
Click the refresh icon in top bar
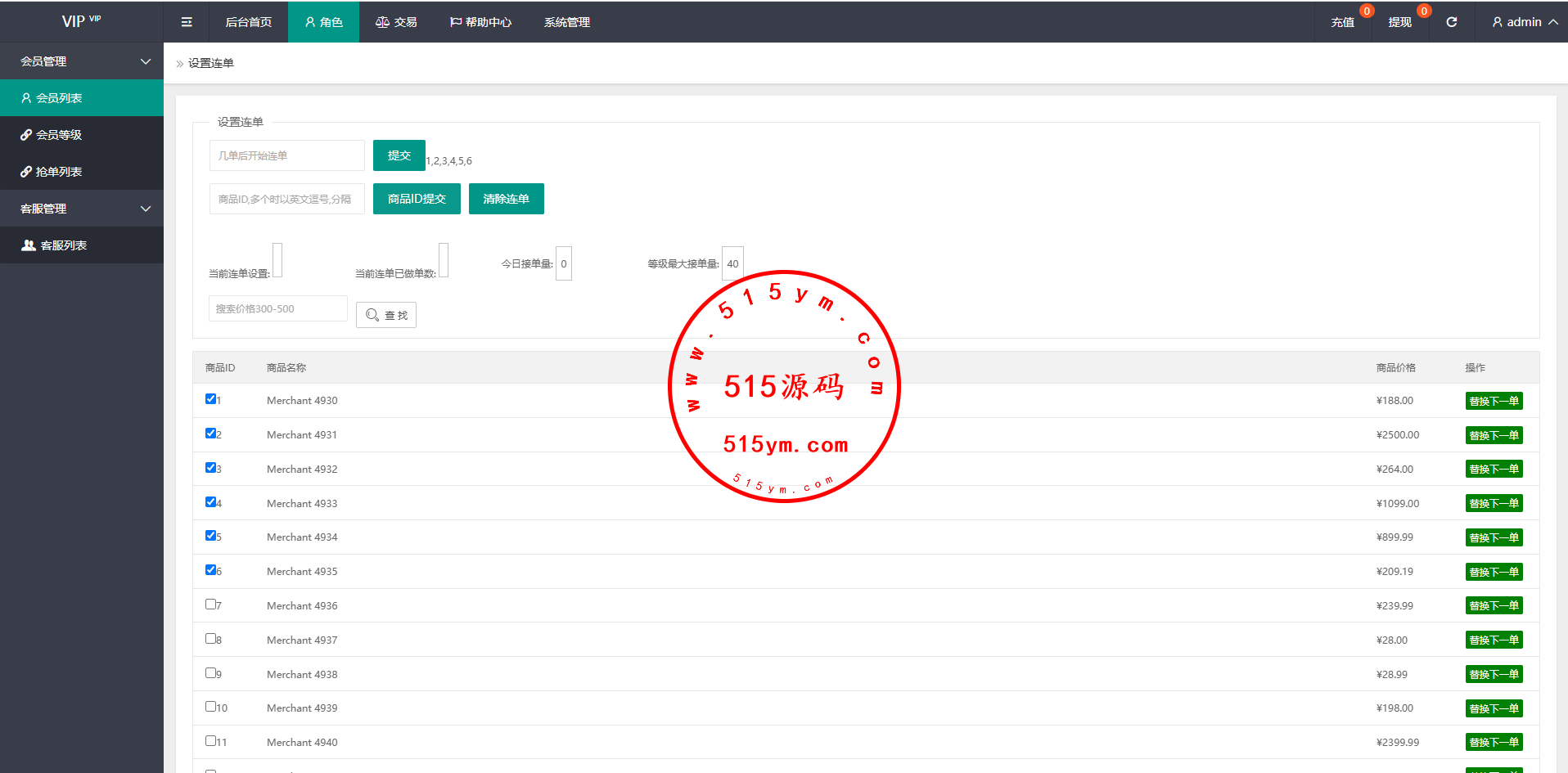click(x=1451, y=22)
